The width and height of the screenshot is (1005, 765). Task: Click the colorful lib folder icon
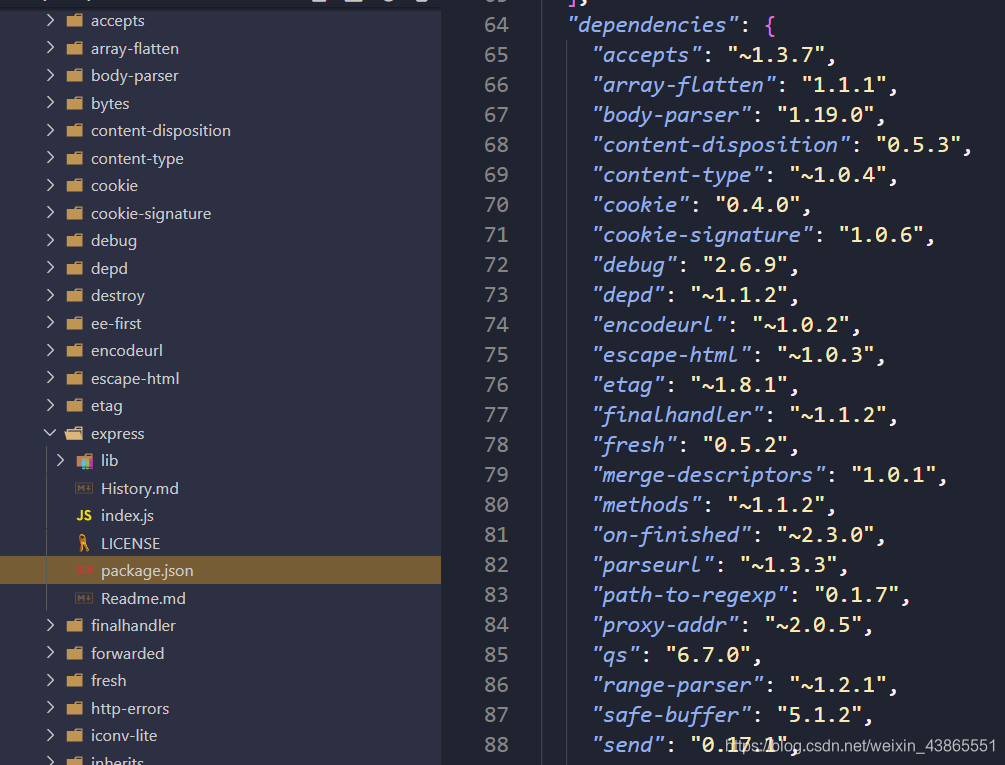(85, 461)
